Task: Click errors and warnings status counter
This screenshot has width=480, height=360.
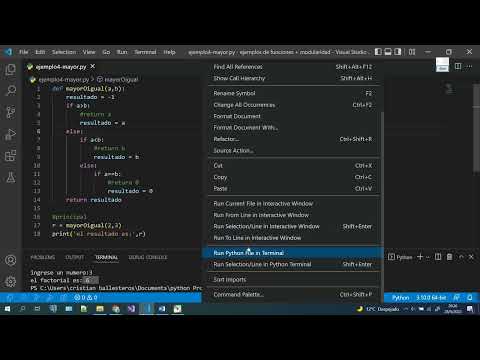Action: coord(86,297)
